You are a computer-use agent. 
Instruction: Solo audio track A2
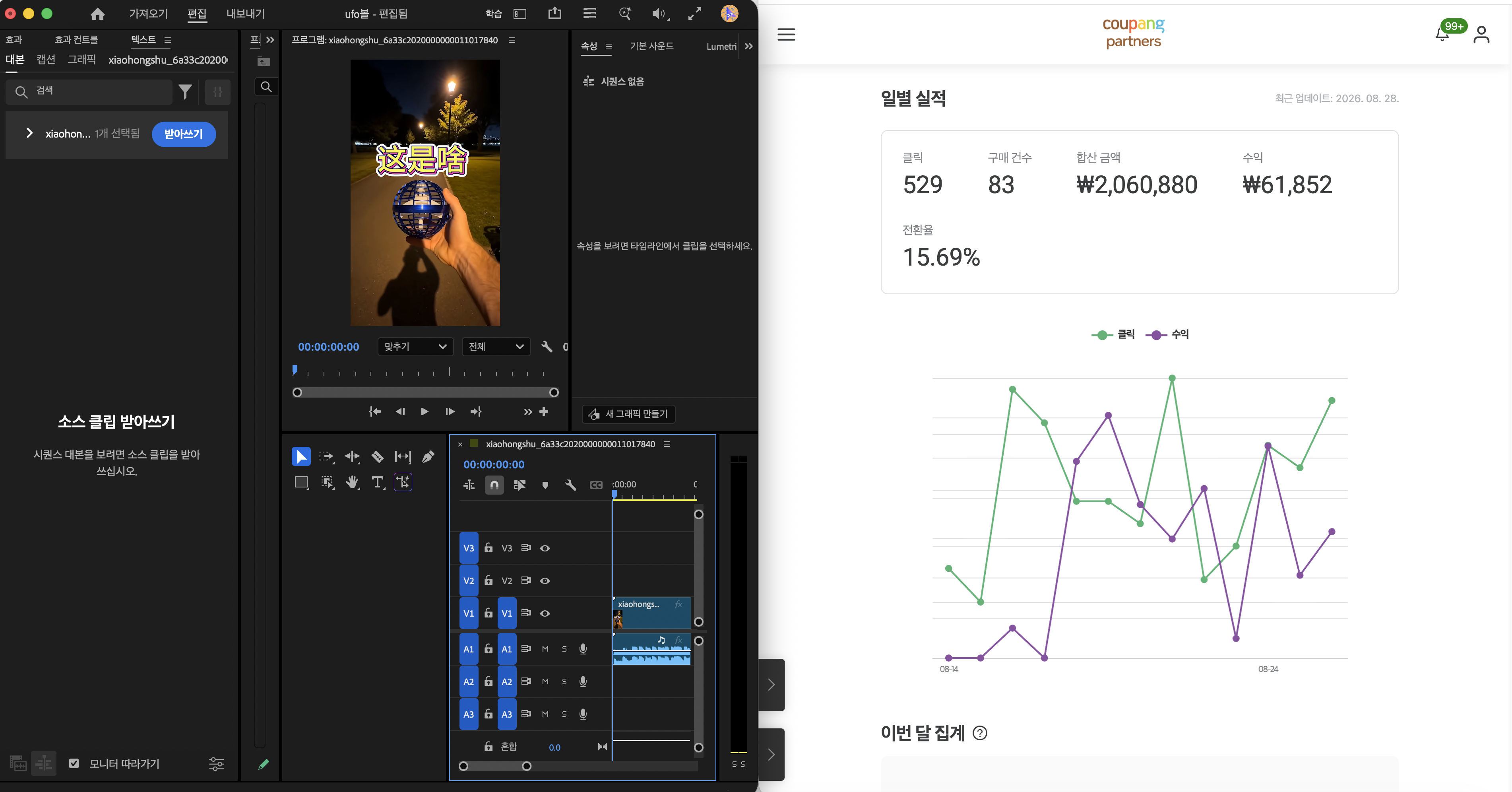tap(564, 681)
